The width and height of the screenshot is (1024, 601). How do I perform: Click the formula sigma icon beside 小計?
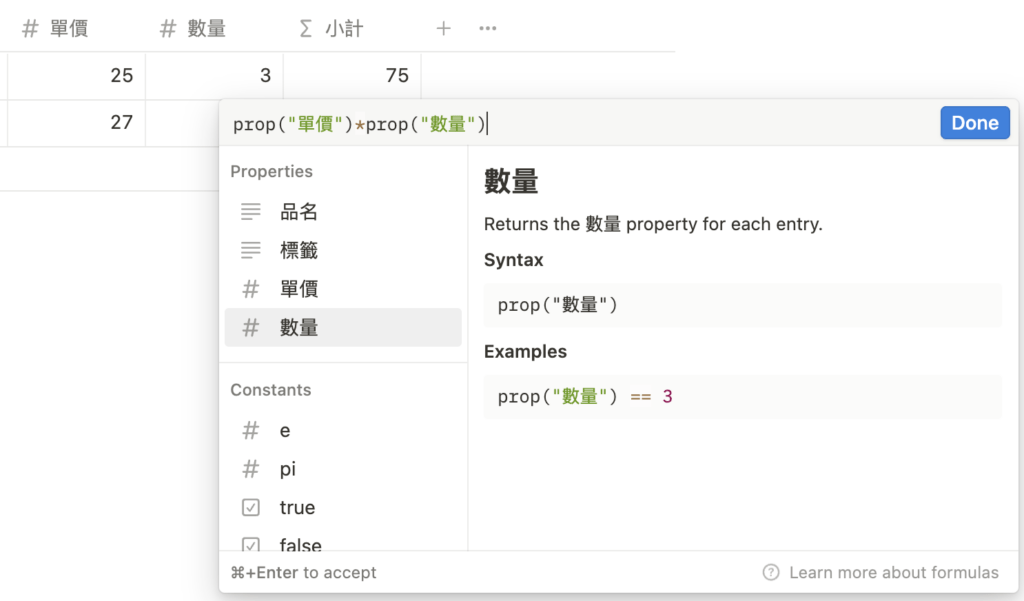click(304, 28)
